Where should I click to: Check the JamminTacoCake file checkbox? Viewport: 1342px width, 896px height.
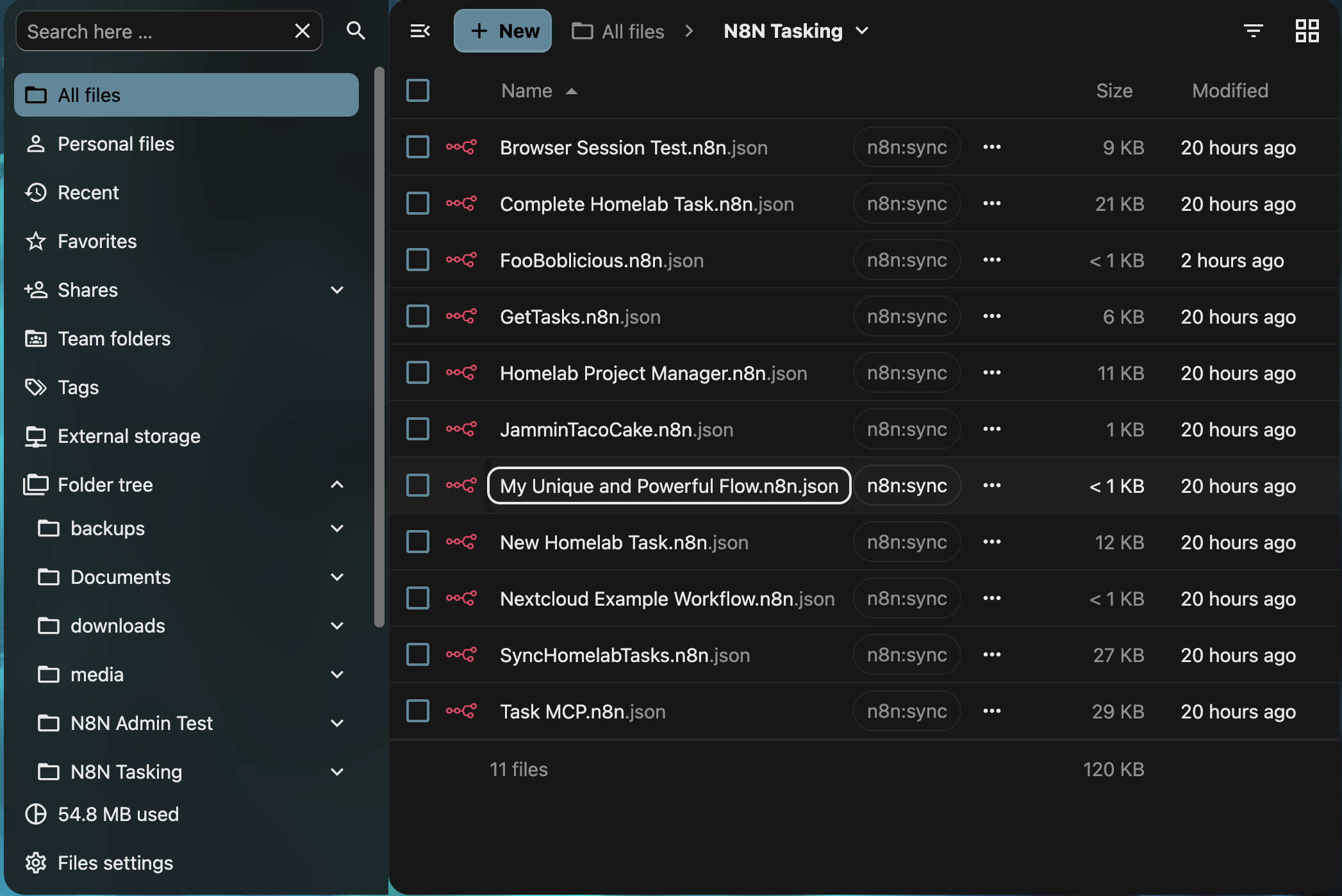click(418, 429)
